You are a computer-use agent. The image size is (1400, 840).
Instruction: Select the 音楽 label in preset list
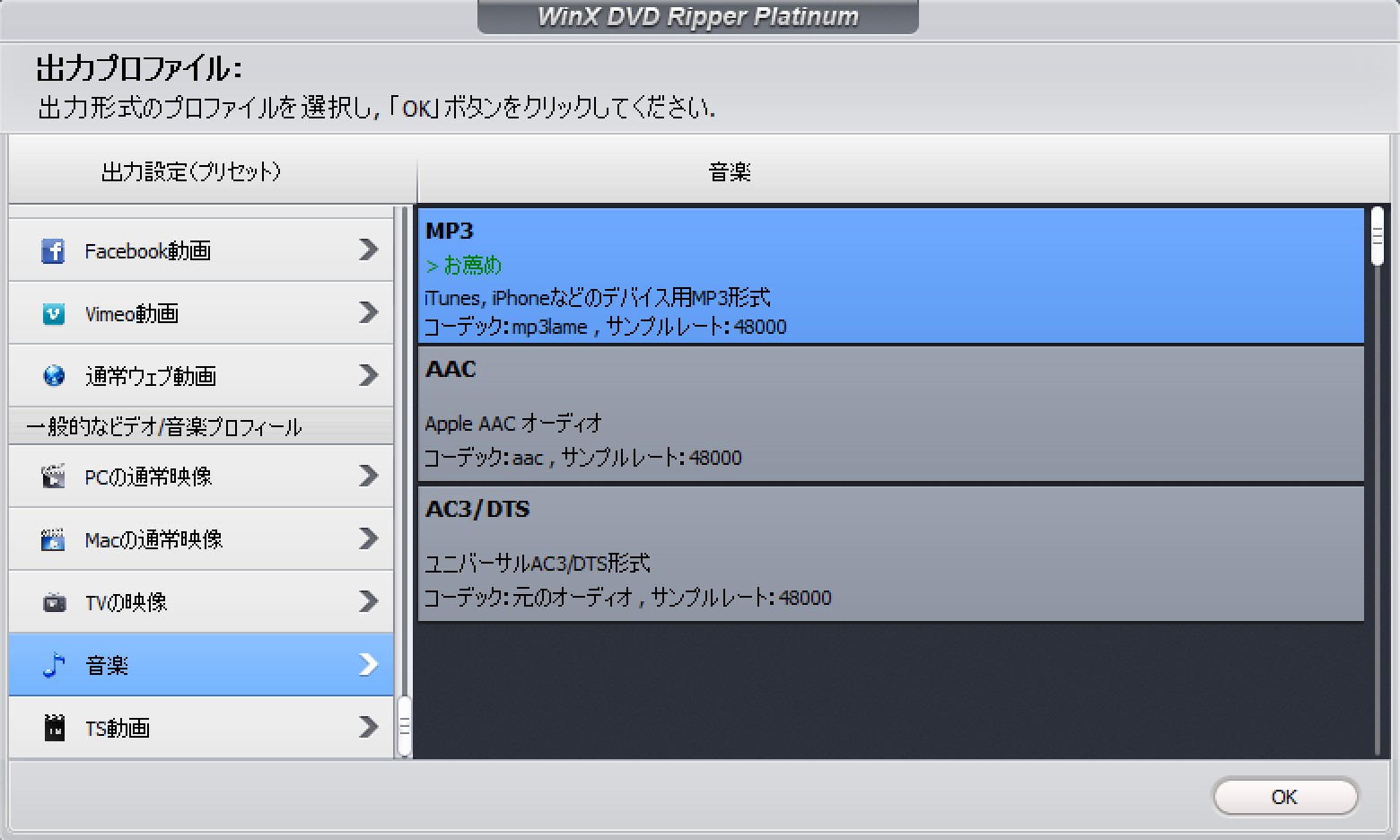pos(107,665)
